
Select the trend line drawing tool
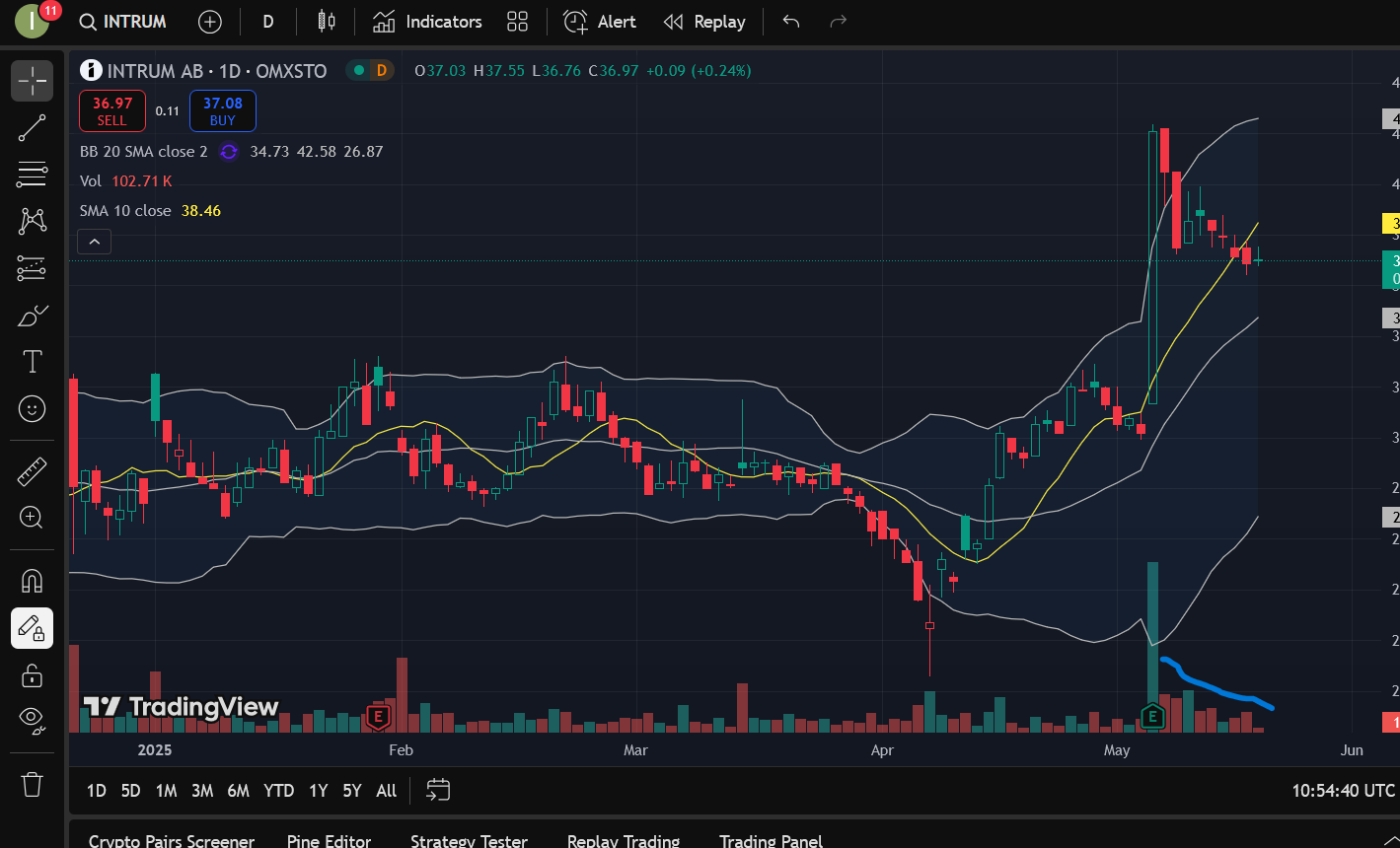pyautogui.click(x=33, y=128)
